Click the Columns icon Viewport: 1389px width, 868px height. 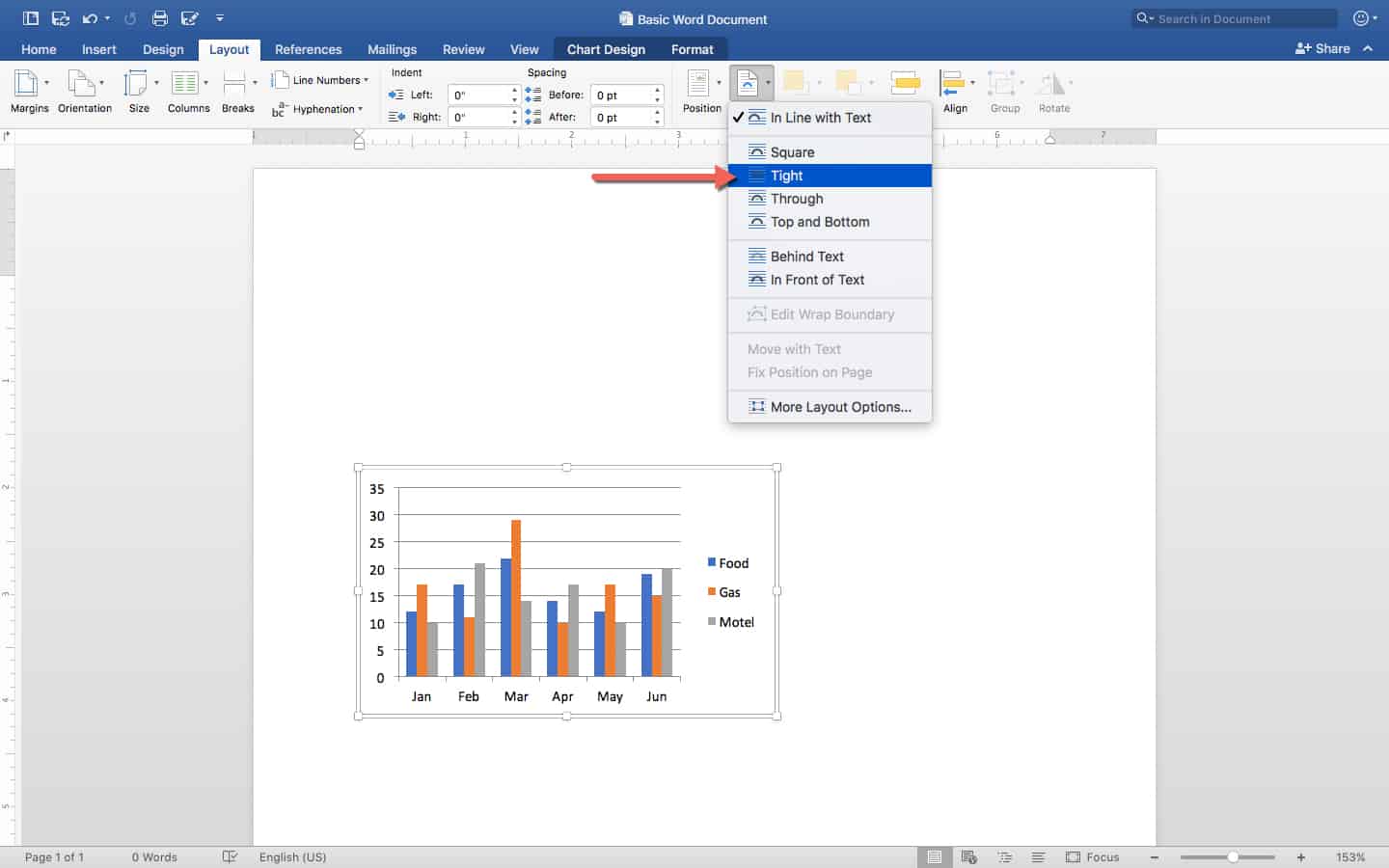click(x=187, y=84)
